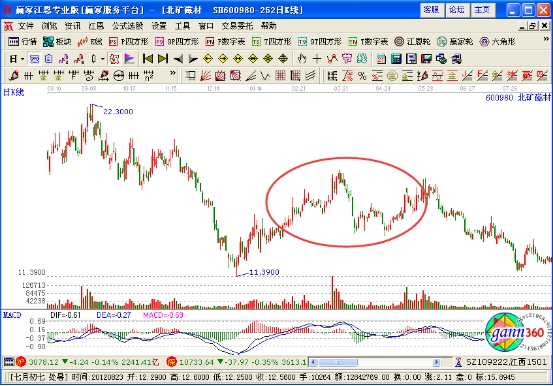Screen dimensions: 553x386
Task: Open the 江恩轮 Gann wheel tool
Action: click(x=413, y=42)
